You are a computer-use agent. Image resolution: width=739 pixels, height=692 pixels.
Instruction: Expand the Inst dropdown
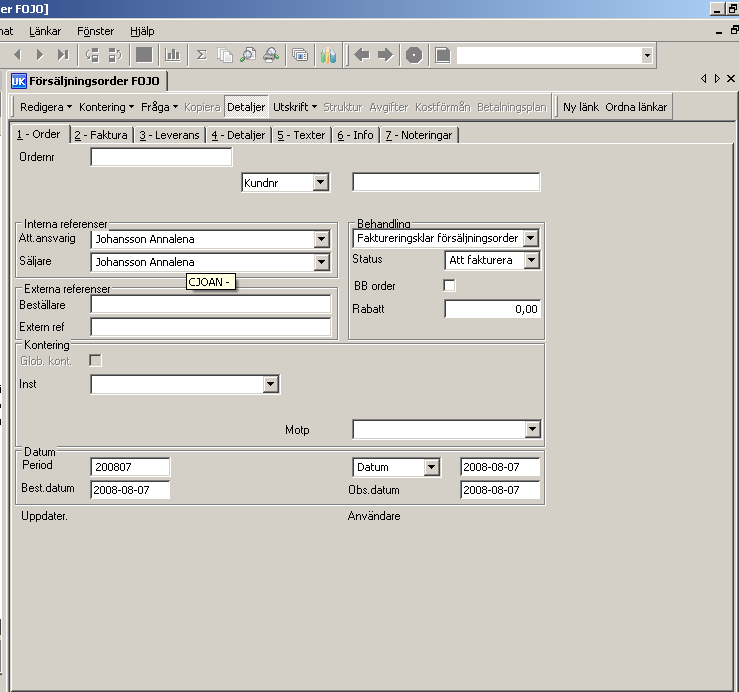(x=271, y=384)
